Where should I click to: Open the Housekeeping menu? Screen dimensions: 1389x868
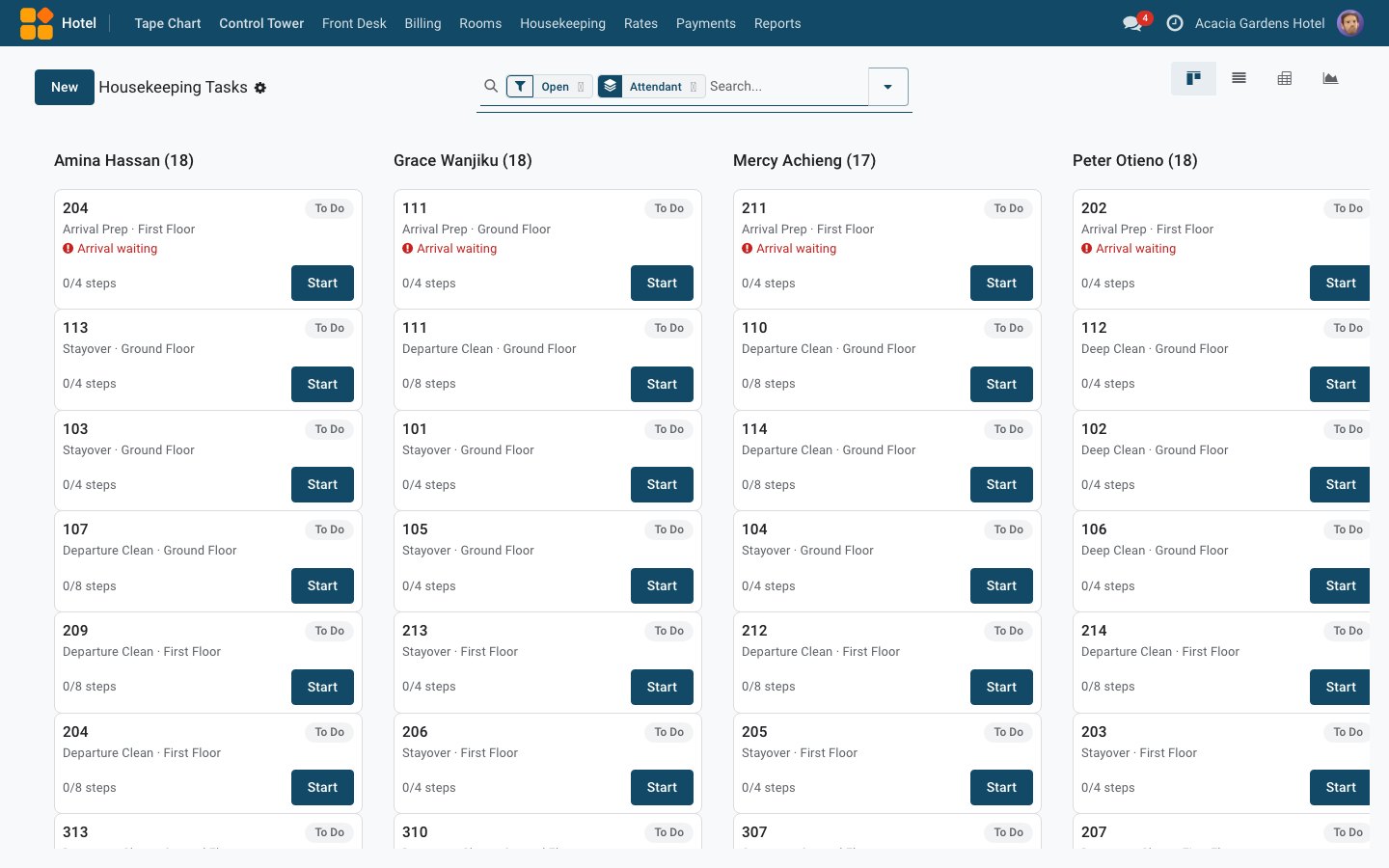(562, 23)
